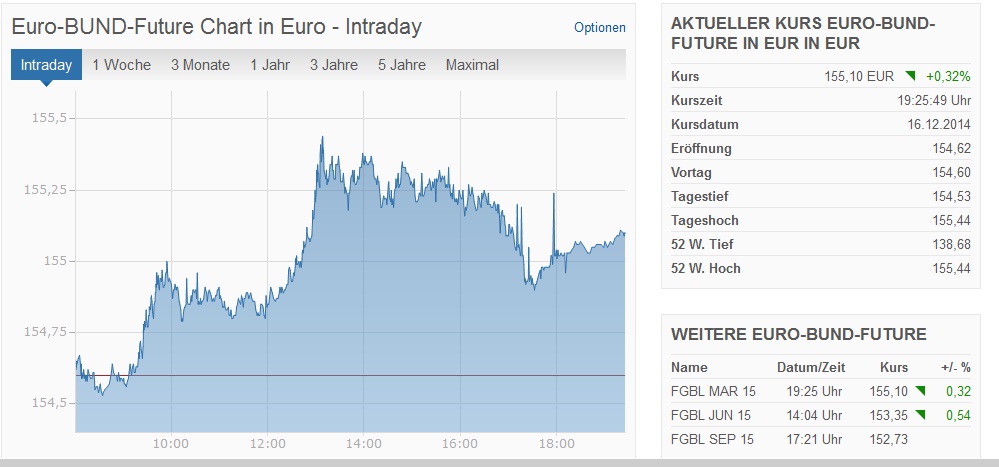Screen dimensions: 999x467
Task: Click the 18:00 label on time axis
Action: point(555,443)
